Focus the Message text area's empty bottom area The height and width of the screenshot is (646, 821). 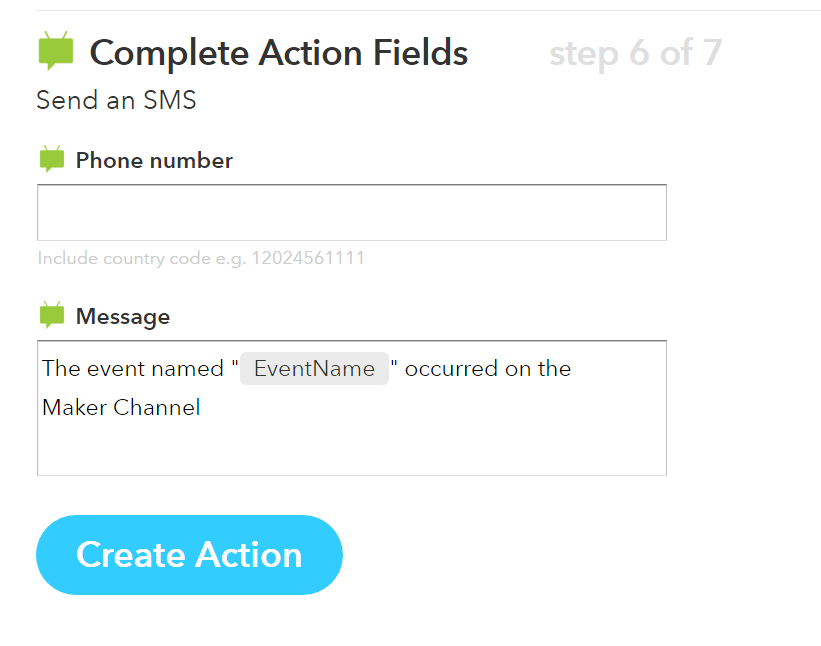click(351, 448)
